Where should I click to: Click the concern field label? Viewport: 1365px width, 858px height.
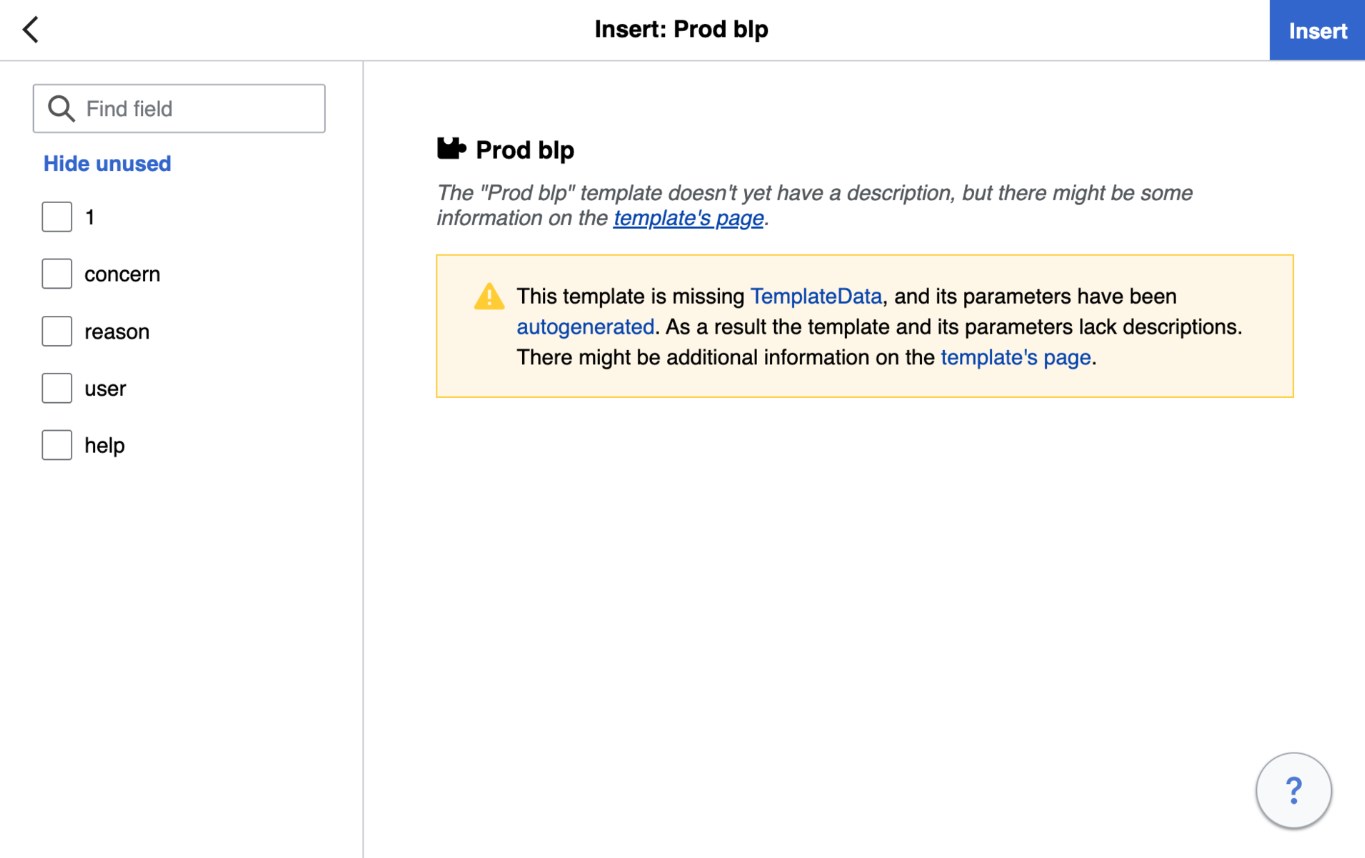pos(122,274)
